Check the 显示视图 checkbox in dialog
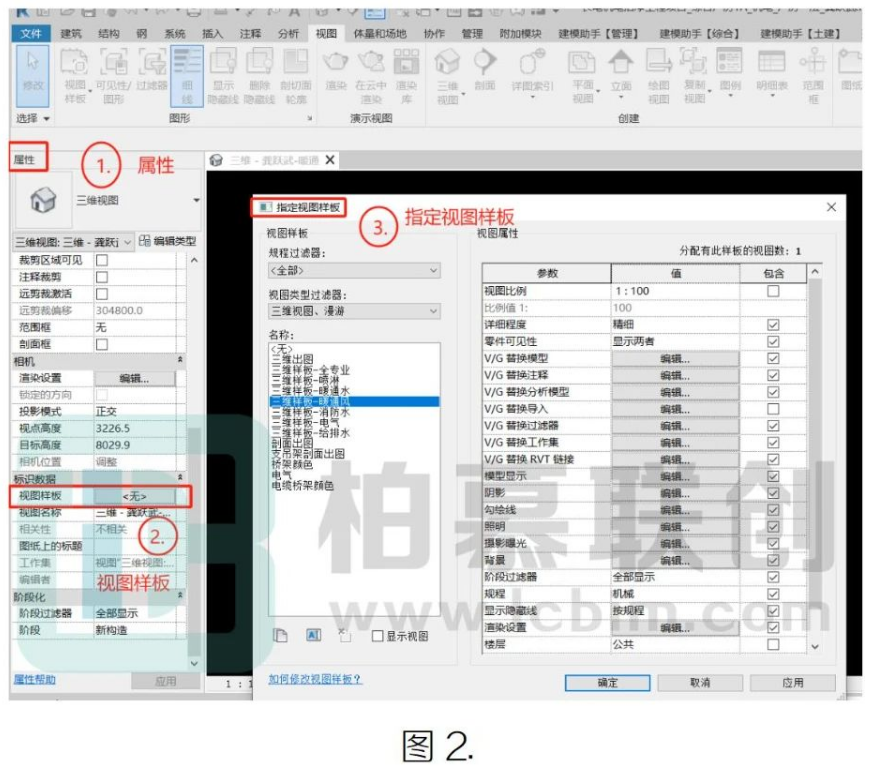The width and height of the screenshot is (881, 777). (x=378, y=636)
